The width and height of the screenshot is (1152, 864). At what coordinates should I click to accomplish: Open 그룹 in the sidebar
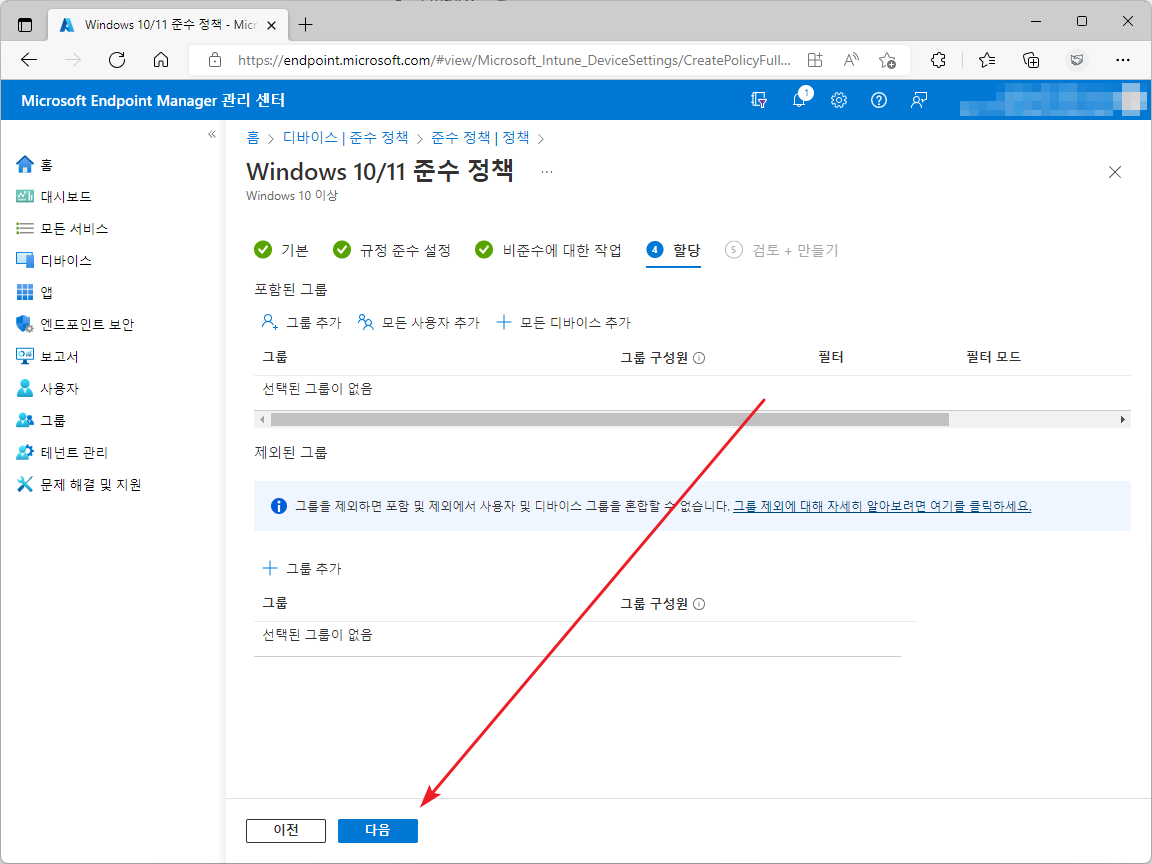tap(41, 420)
